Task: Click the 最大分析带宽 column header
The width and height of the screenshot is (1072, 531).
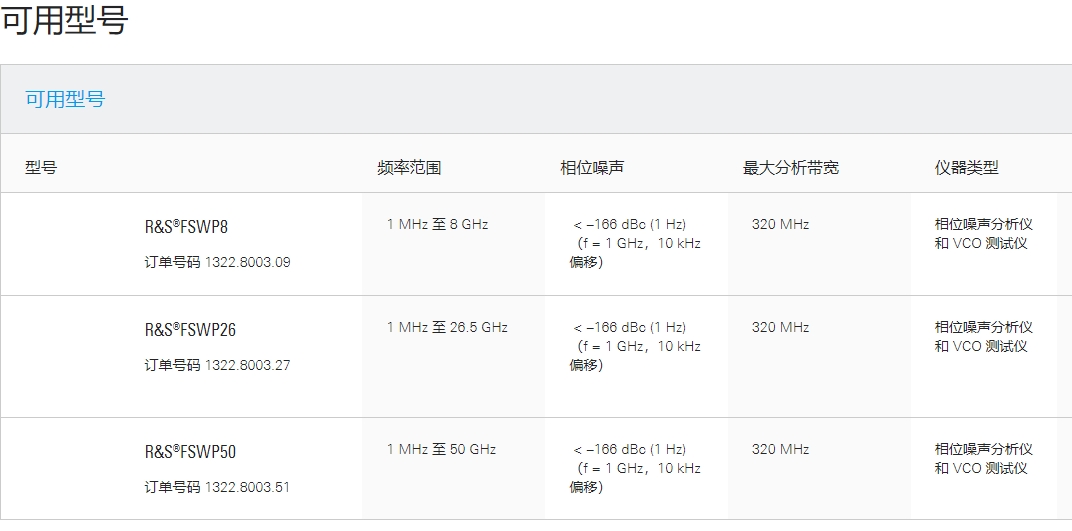Action: pos(791,167)
